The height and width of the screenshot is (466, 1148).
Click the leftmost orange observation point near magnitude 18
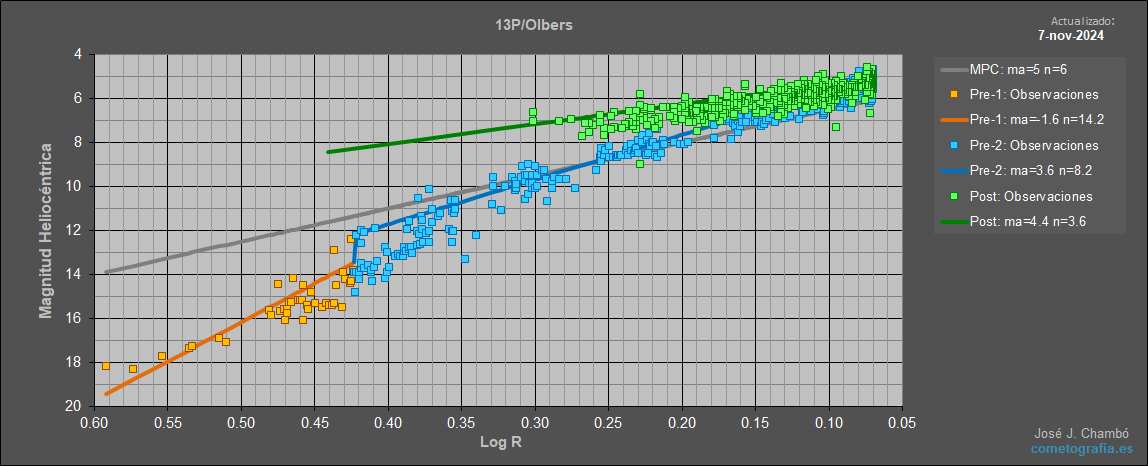click(105, 365)
